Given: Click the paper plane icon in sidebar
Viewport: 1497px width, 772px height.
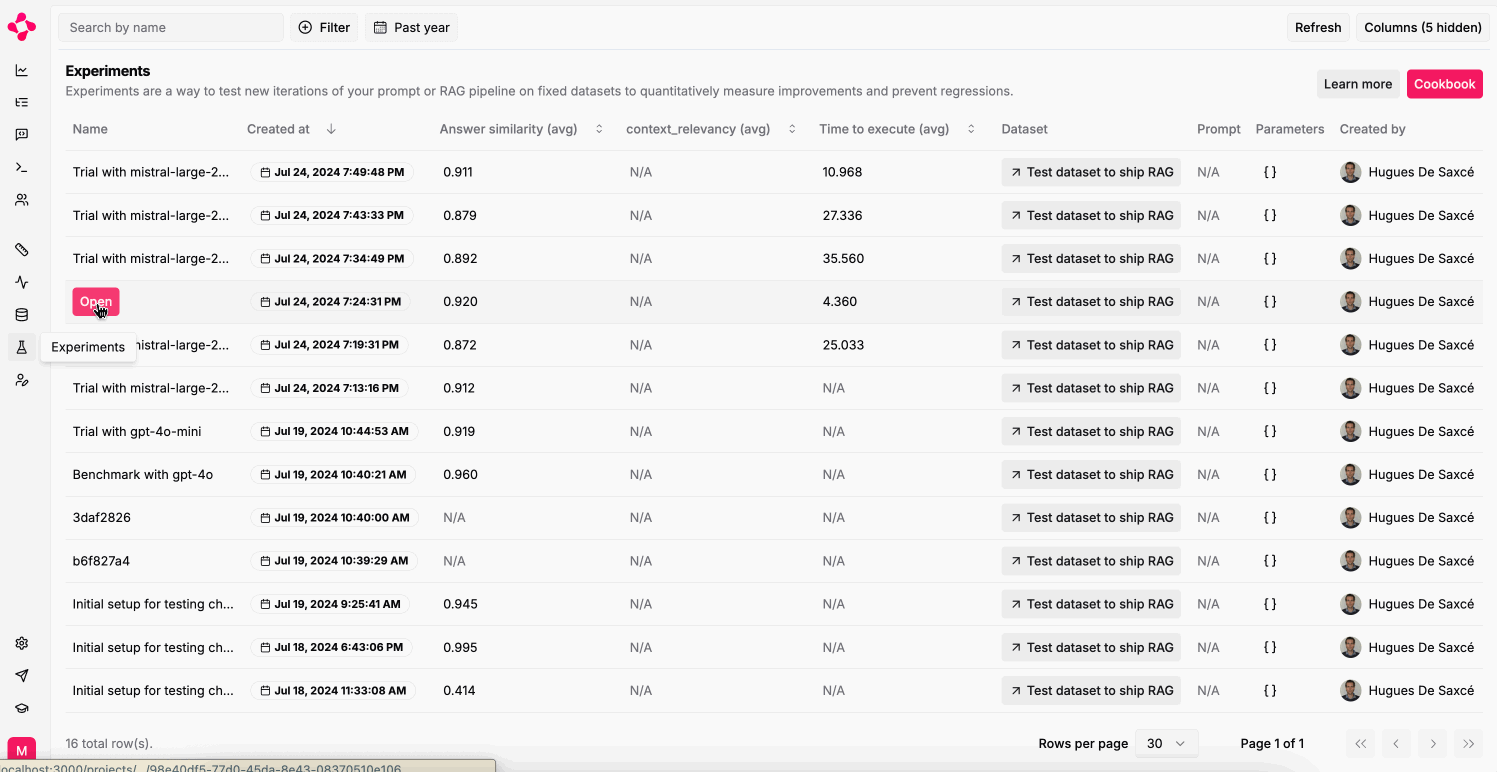Looking at the screenshot, I should pos(22,676).
